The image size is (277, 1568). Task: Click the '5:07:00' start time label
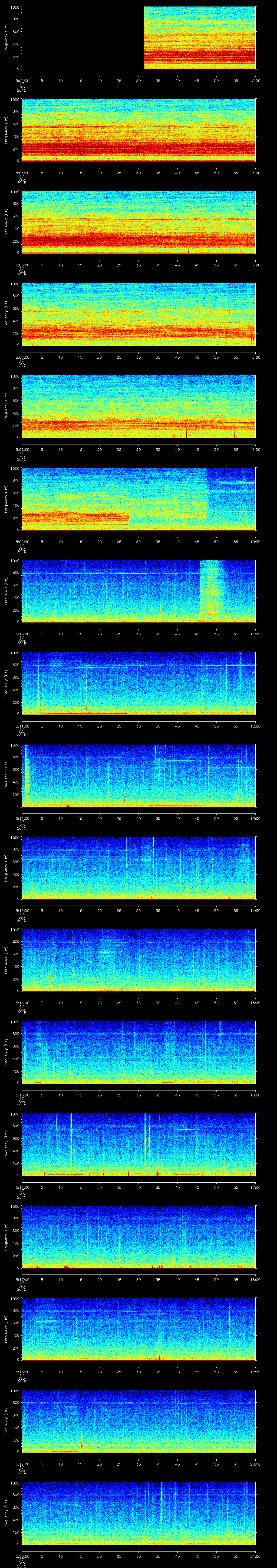tap(22, 357)
